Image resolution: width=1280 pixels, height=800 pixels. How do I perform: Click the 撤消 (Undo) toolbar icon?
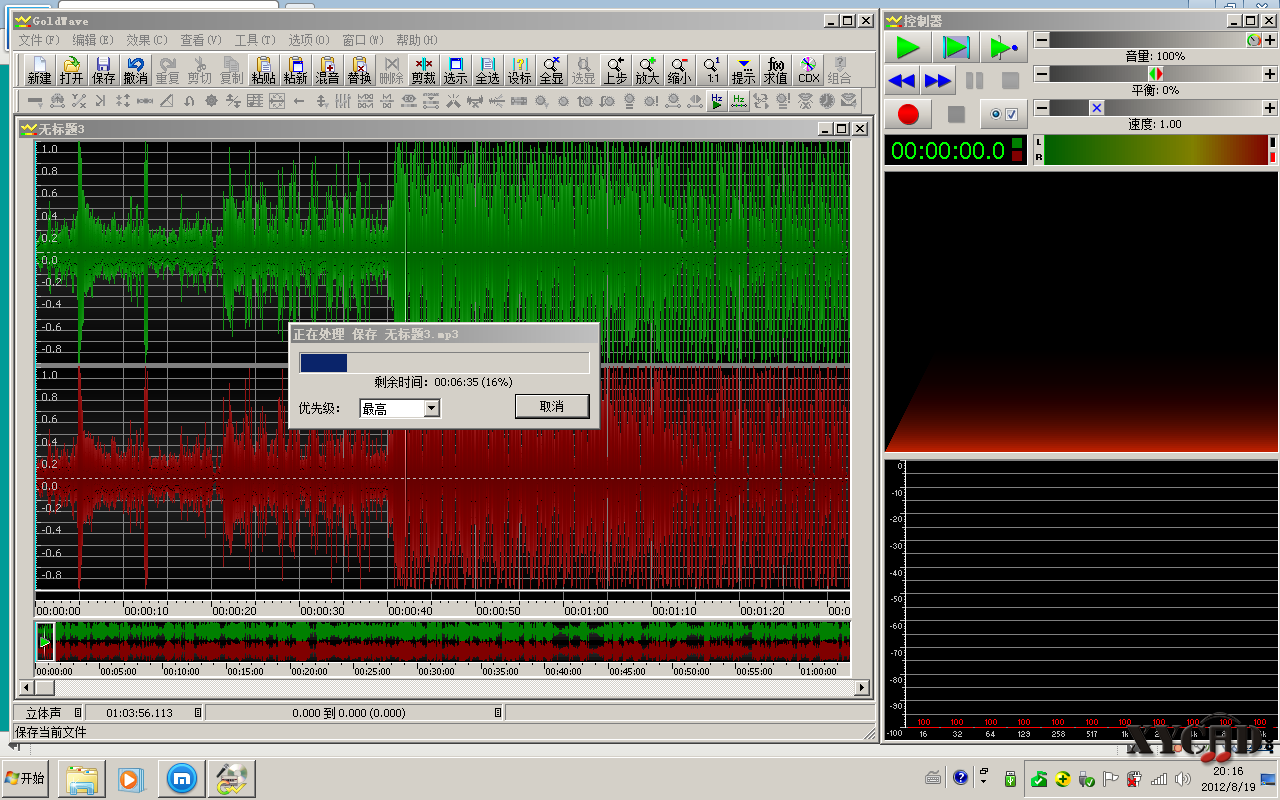135,70
